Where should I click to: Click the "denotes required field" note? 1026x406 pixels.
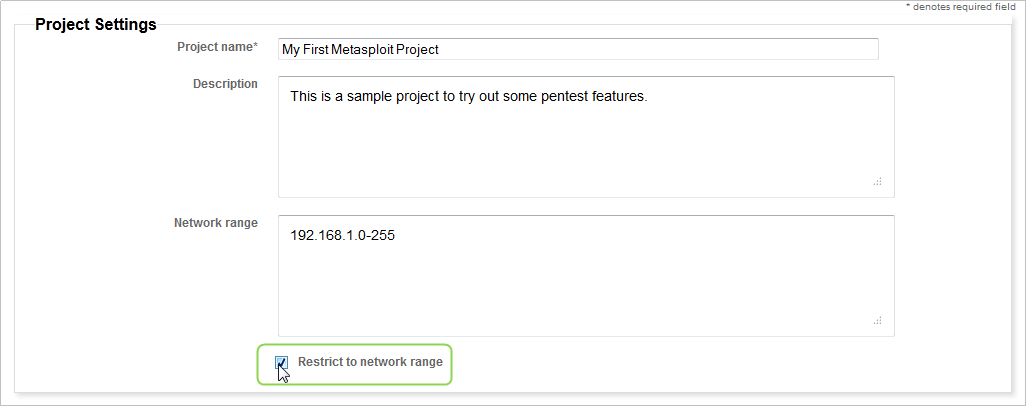[964, 7]
